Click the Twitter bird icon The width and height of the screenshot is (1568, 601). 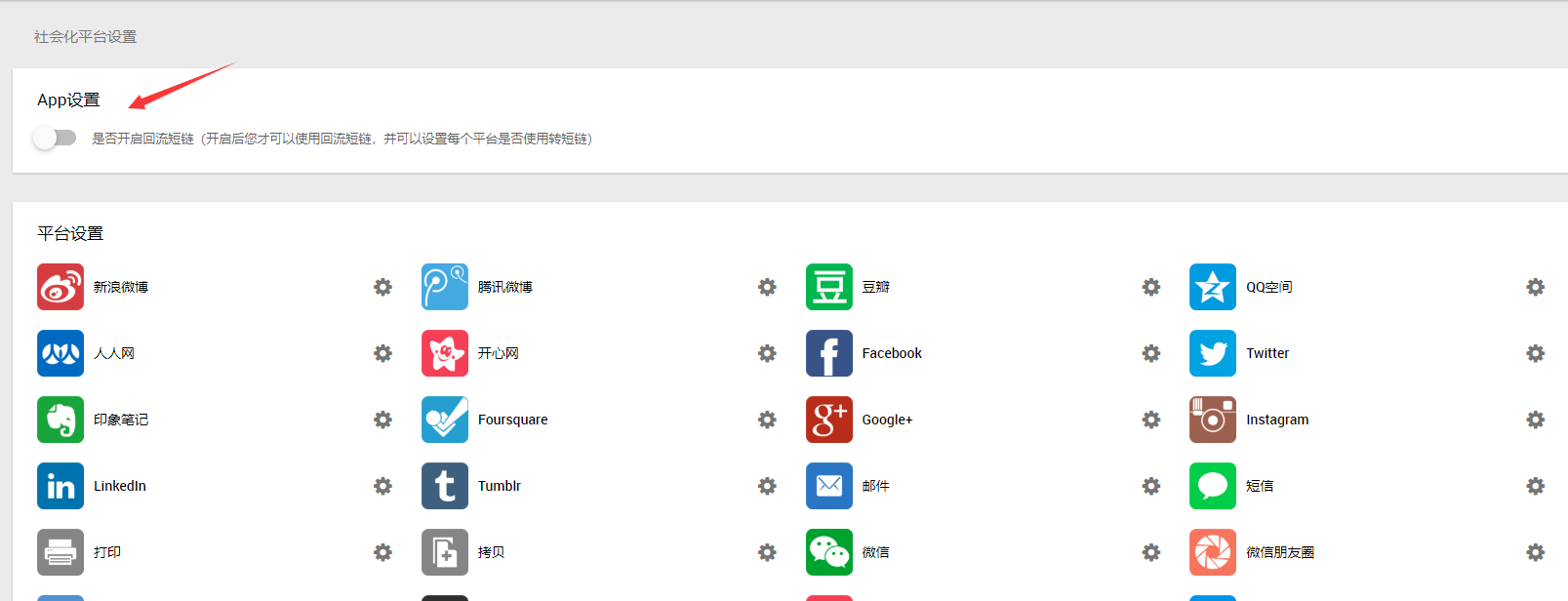click(x=1213, y=353)
